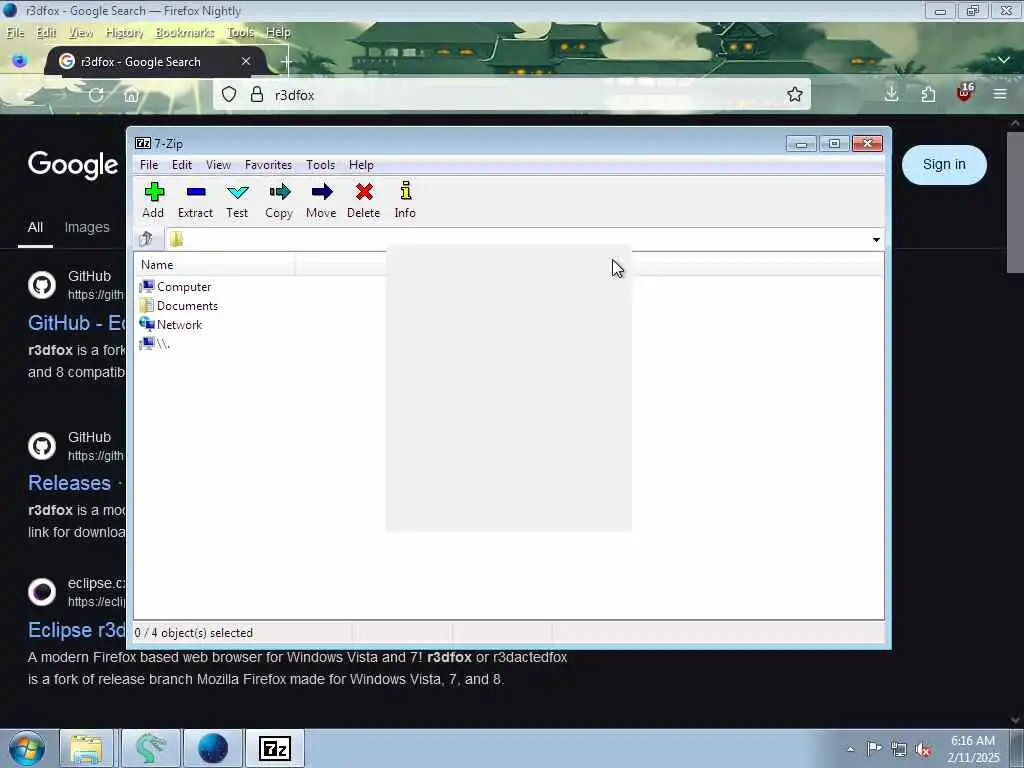Click the Sign in button on Google

pyautogui.click(x=944, y=165)
